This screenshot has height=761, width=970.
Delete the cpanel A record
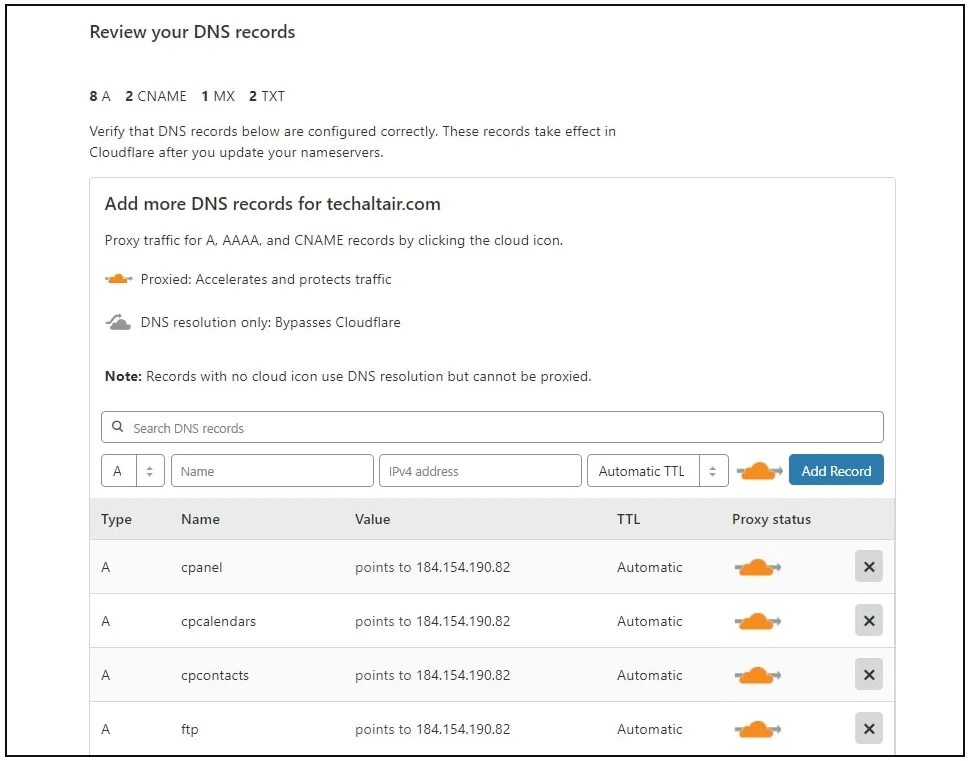pyautogui.click(x=869, y=566)
